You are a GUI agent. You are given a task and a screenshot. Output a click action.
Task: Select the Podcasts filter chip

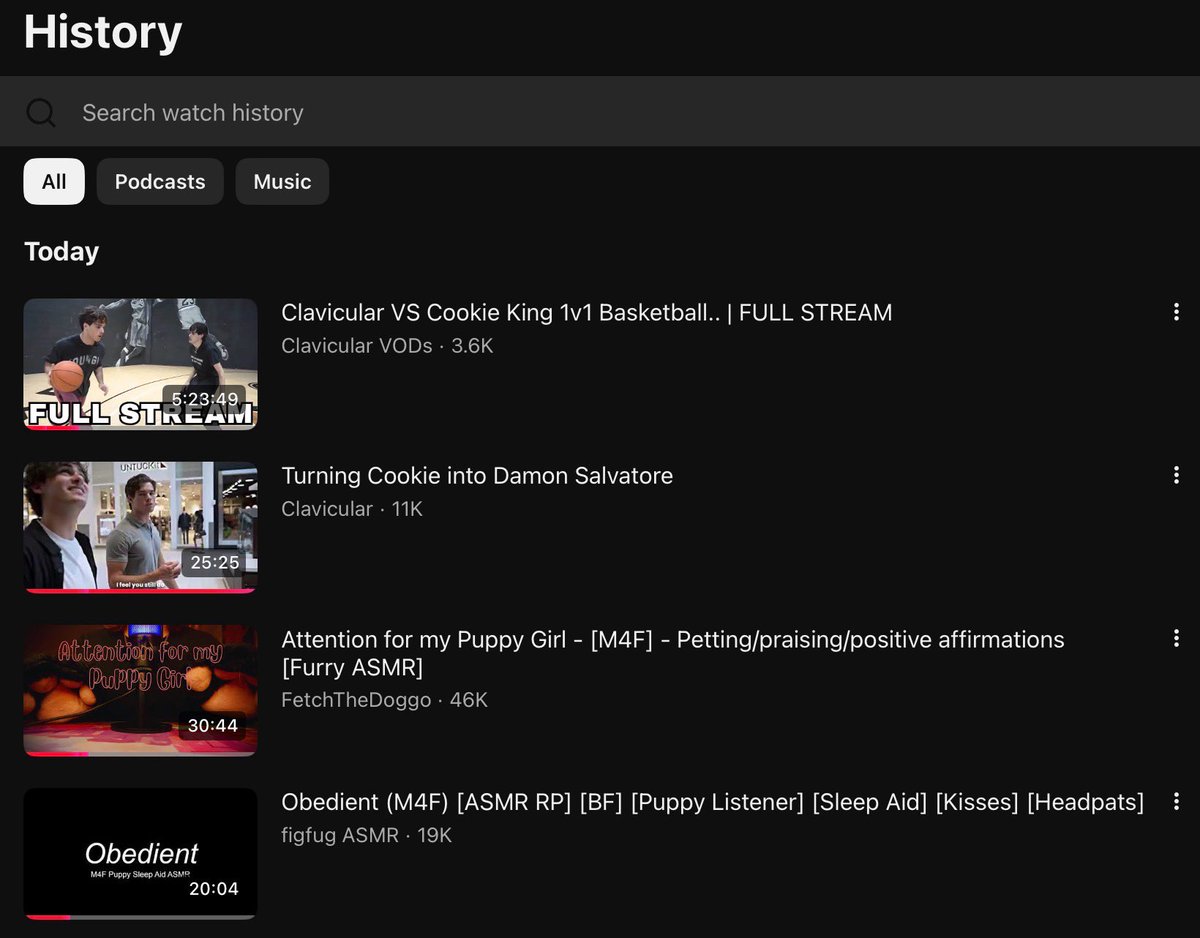pyautogui.click(x=160, y=181)
